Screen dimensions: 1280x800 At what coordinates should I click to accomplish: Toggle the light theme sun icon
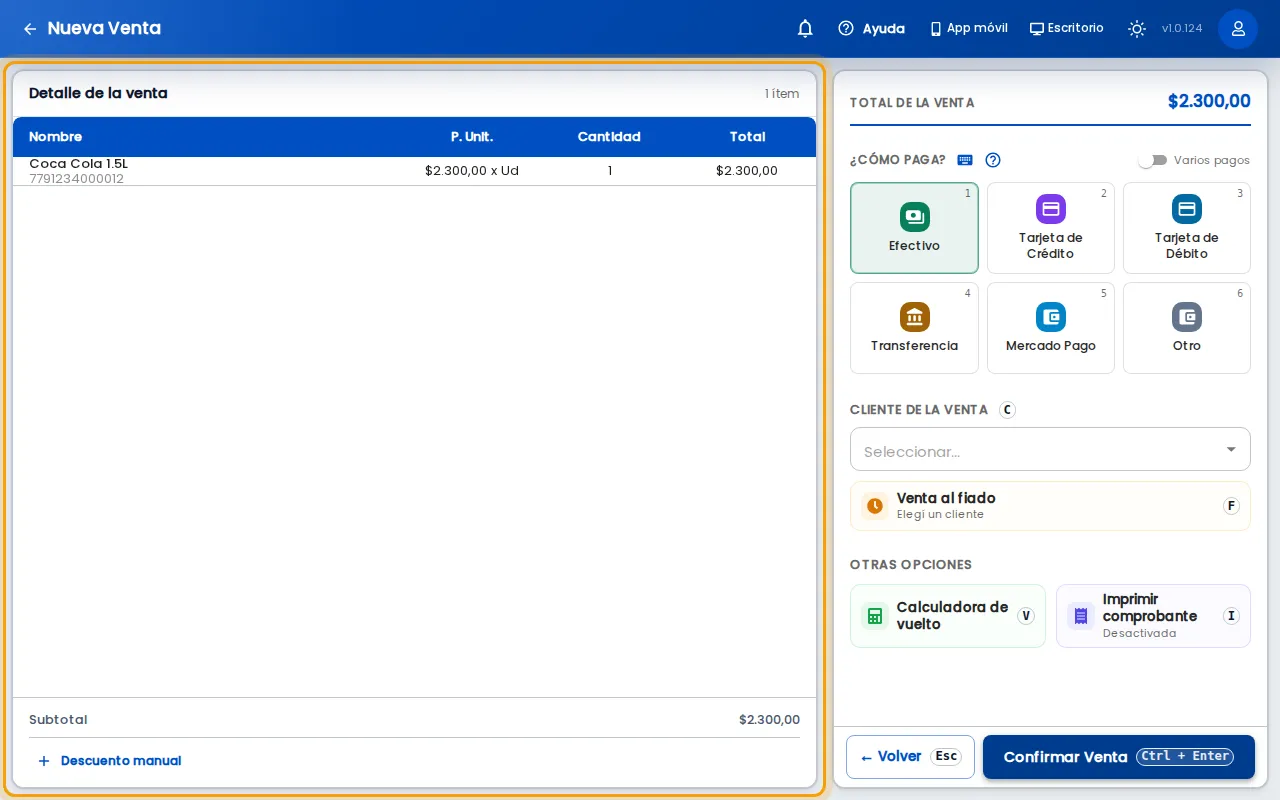click(x=1137, y=29)
